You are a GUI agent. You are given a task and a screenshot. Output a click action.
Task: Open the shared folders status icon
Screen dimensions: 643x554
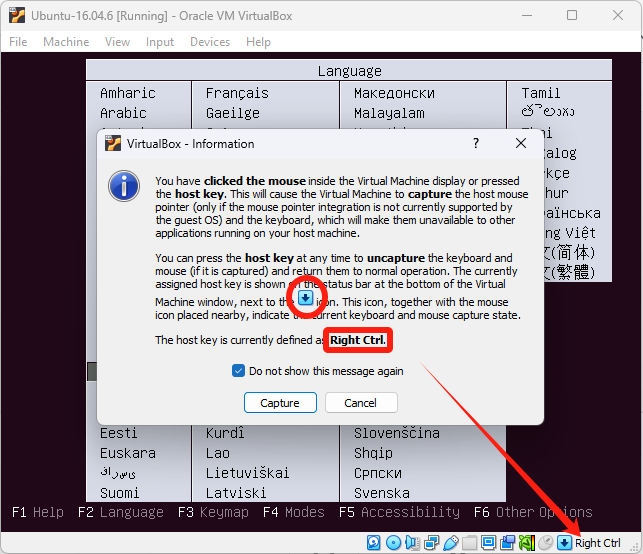(470, 543)
